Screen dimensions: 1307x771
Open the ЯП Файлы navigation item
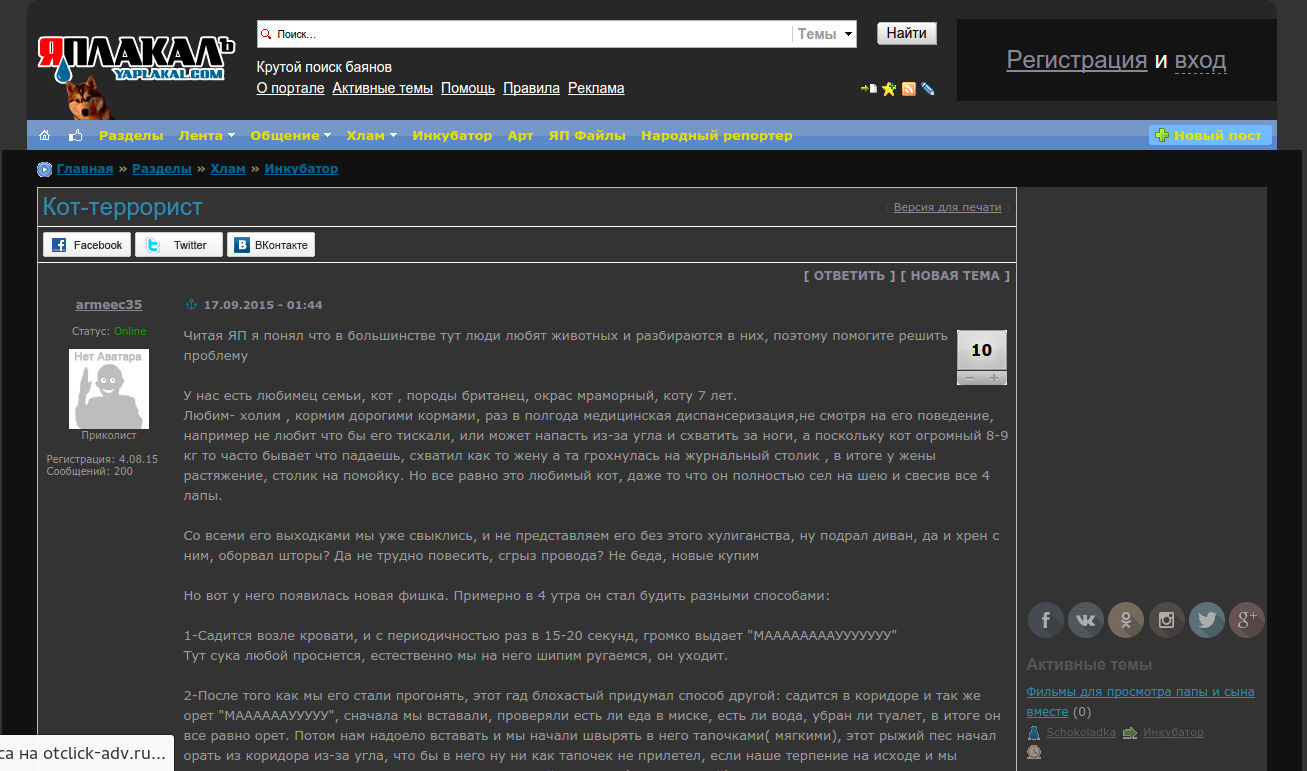coord(588,135)
